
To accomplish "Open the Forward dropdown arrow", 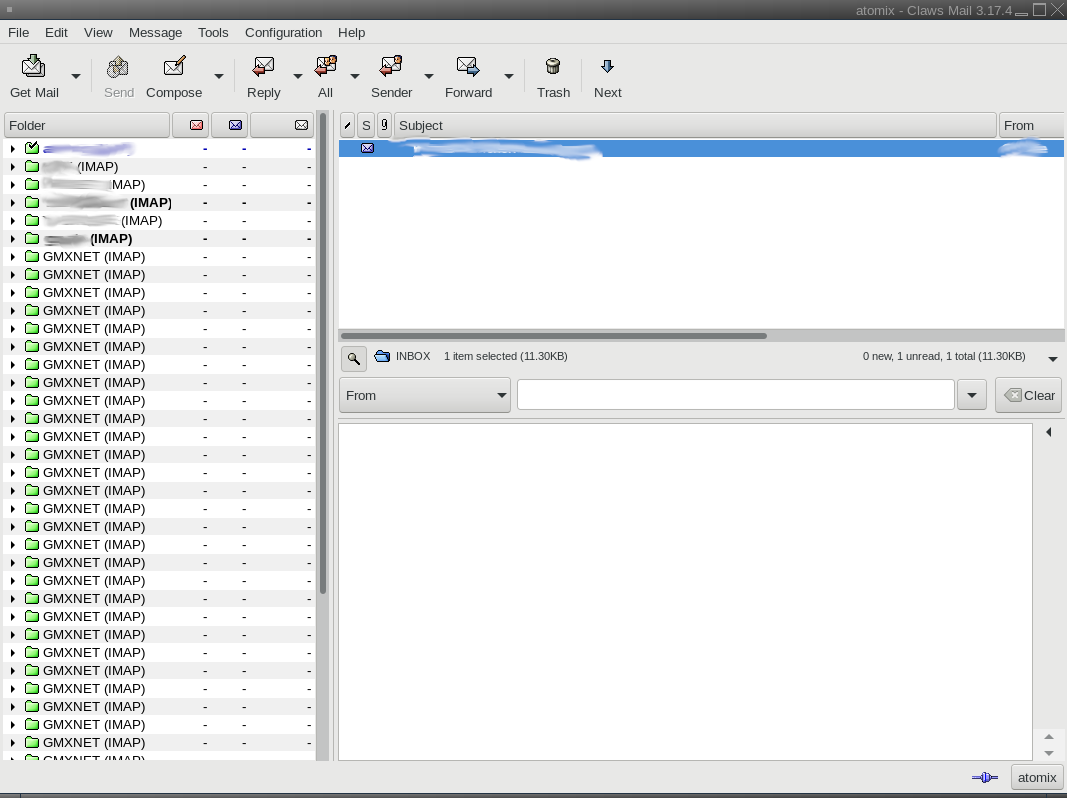I will [x=509, y=76].
